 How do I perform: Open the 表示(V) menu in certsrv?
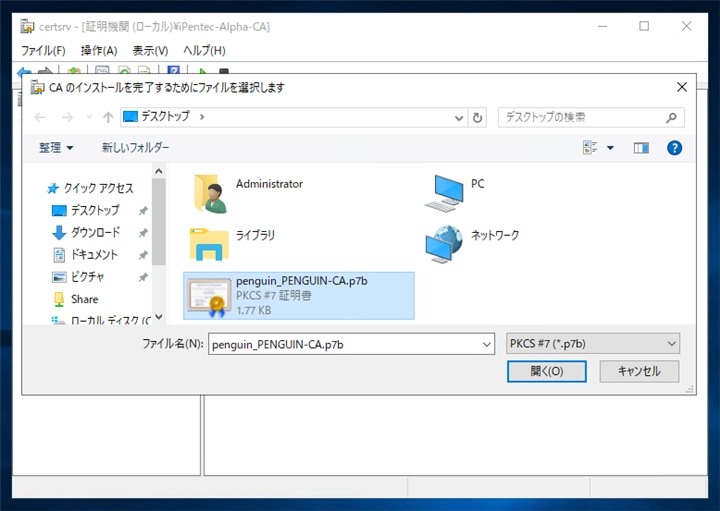(150, 51)
